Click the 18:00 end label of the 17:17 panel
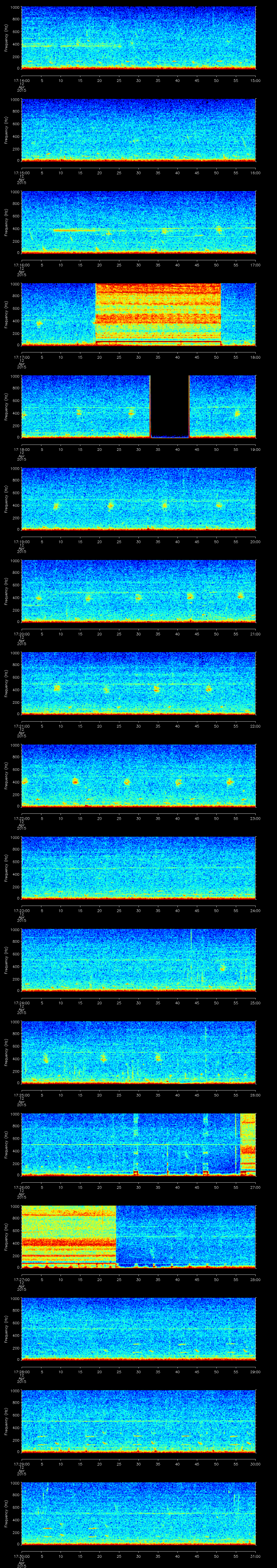 tap(255, 357)
